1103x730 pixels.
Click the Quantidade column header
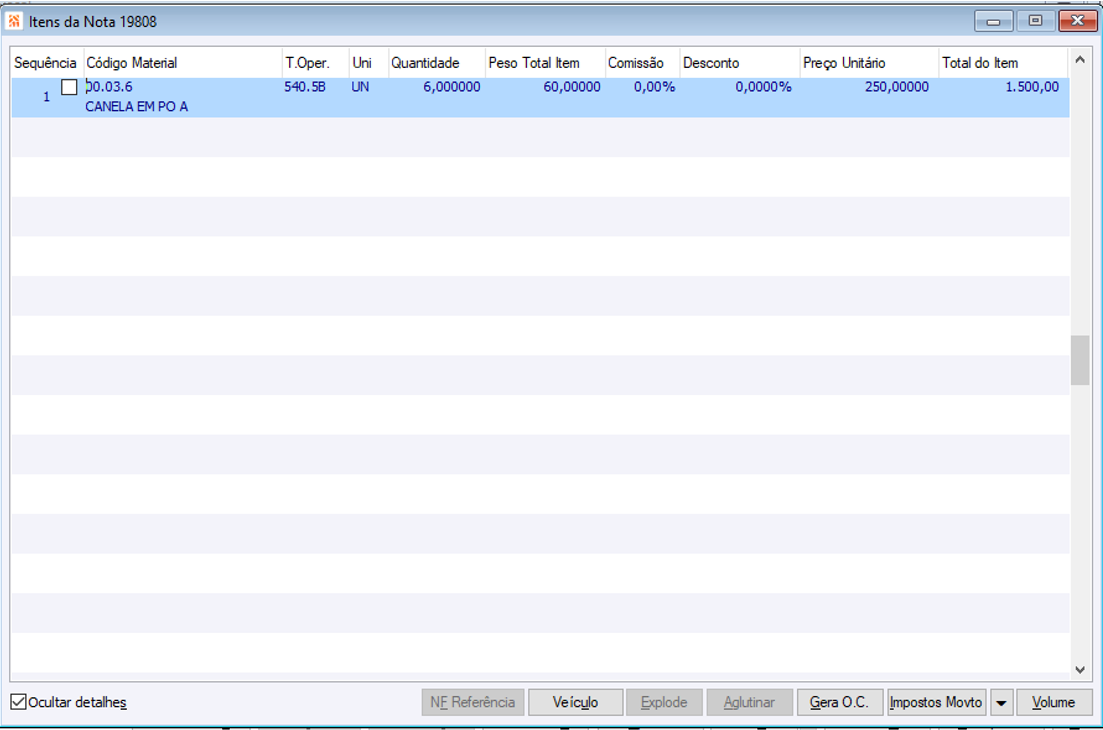[437, 63]
